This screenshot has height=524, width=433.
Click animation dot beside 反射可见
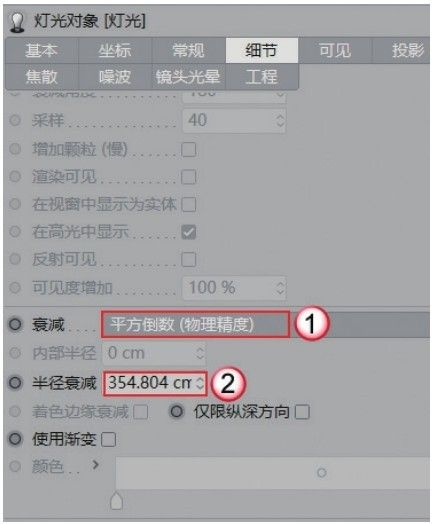[x=15, y=259]
